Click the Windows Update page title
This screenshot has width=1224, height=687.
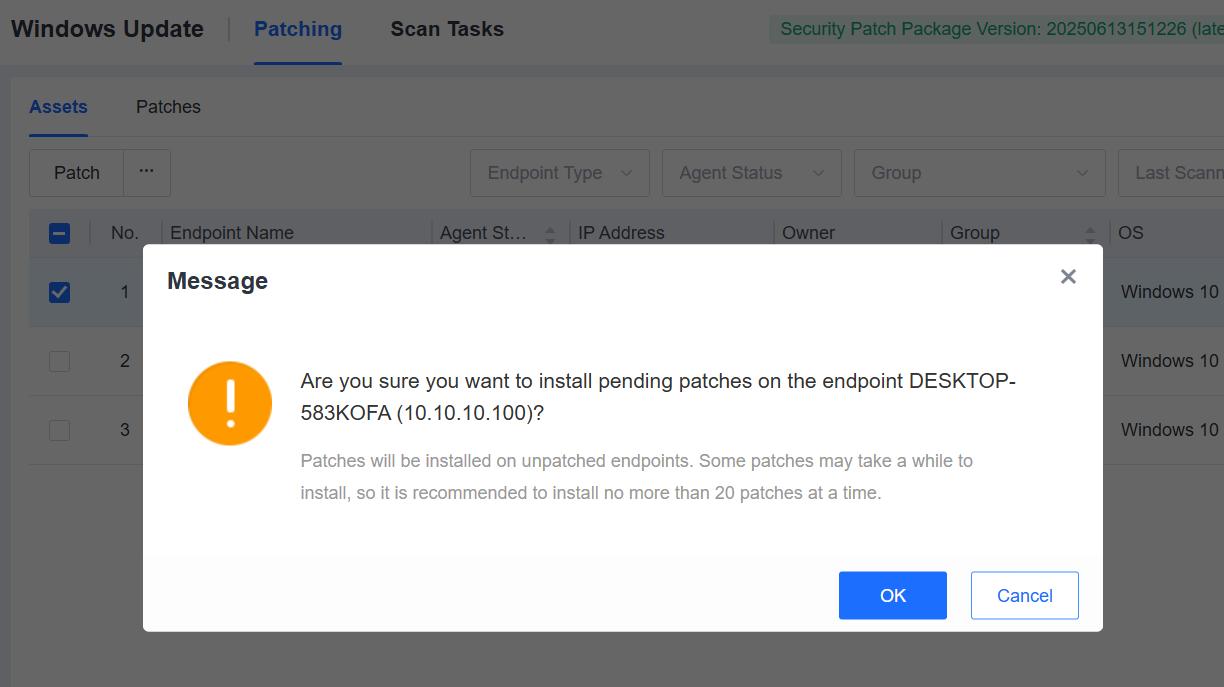click(x=107, y=29)
